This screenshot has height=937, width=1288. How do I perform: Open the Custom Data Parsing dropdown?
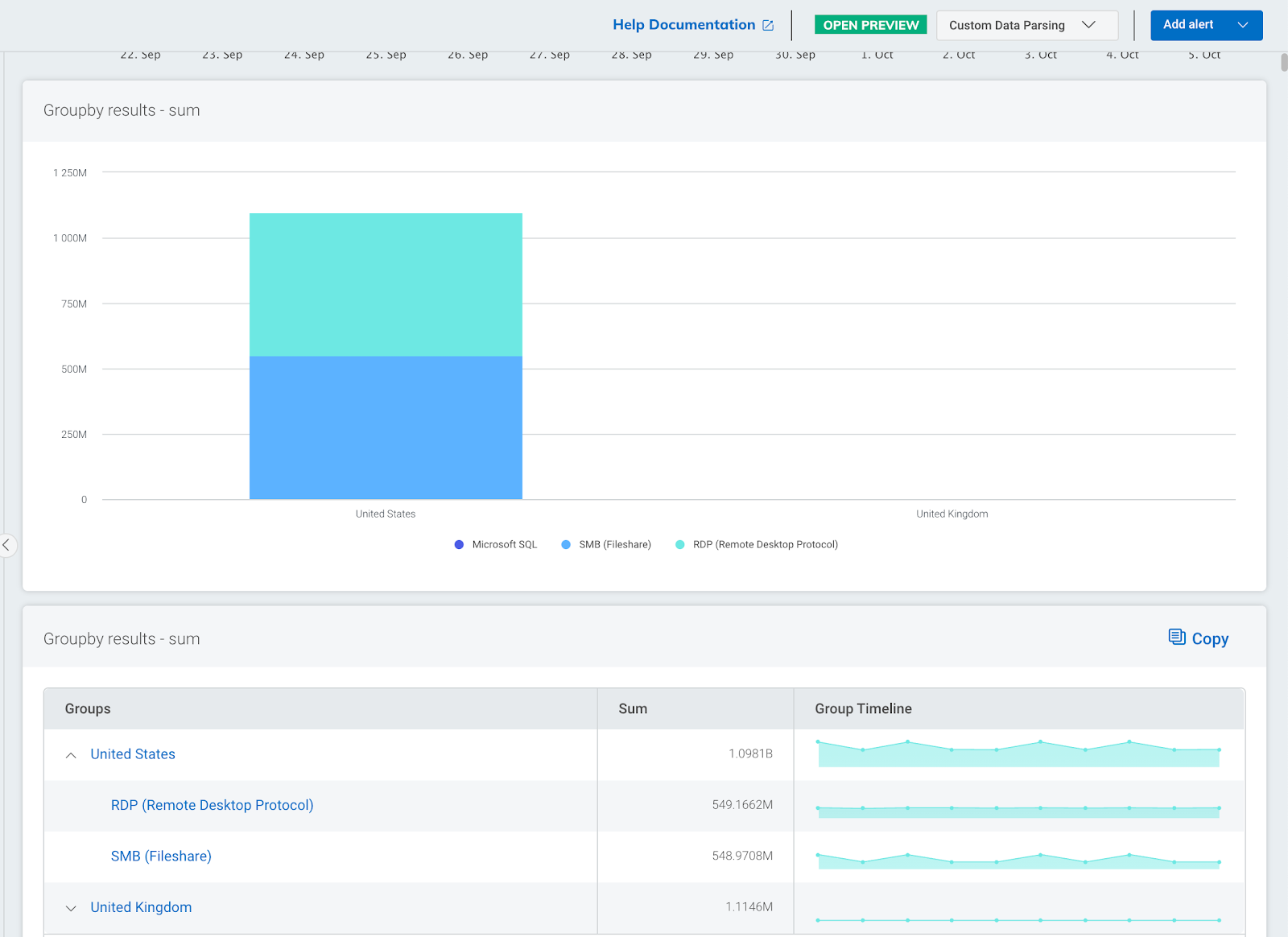tap(1026, 26)
